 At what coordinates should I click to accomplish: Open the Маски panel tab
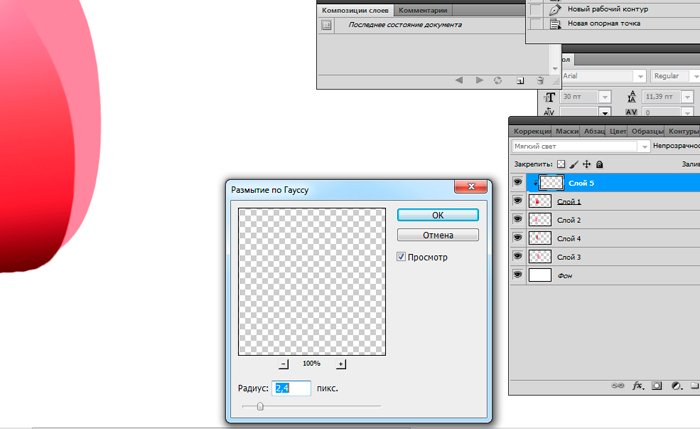point(567,131)
